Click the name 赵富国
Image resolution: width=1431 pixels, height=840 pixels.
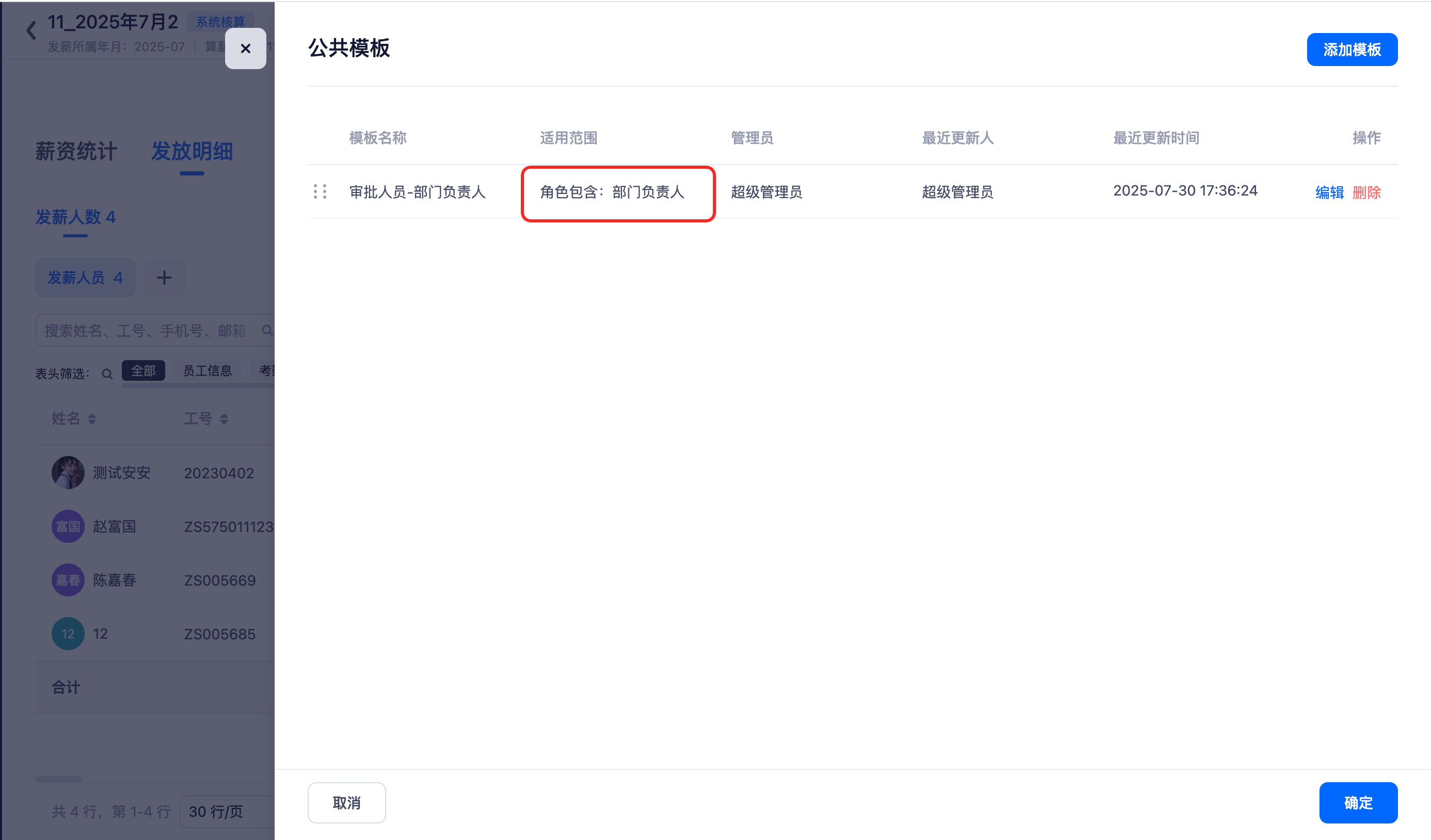tap(114, 526)
